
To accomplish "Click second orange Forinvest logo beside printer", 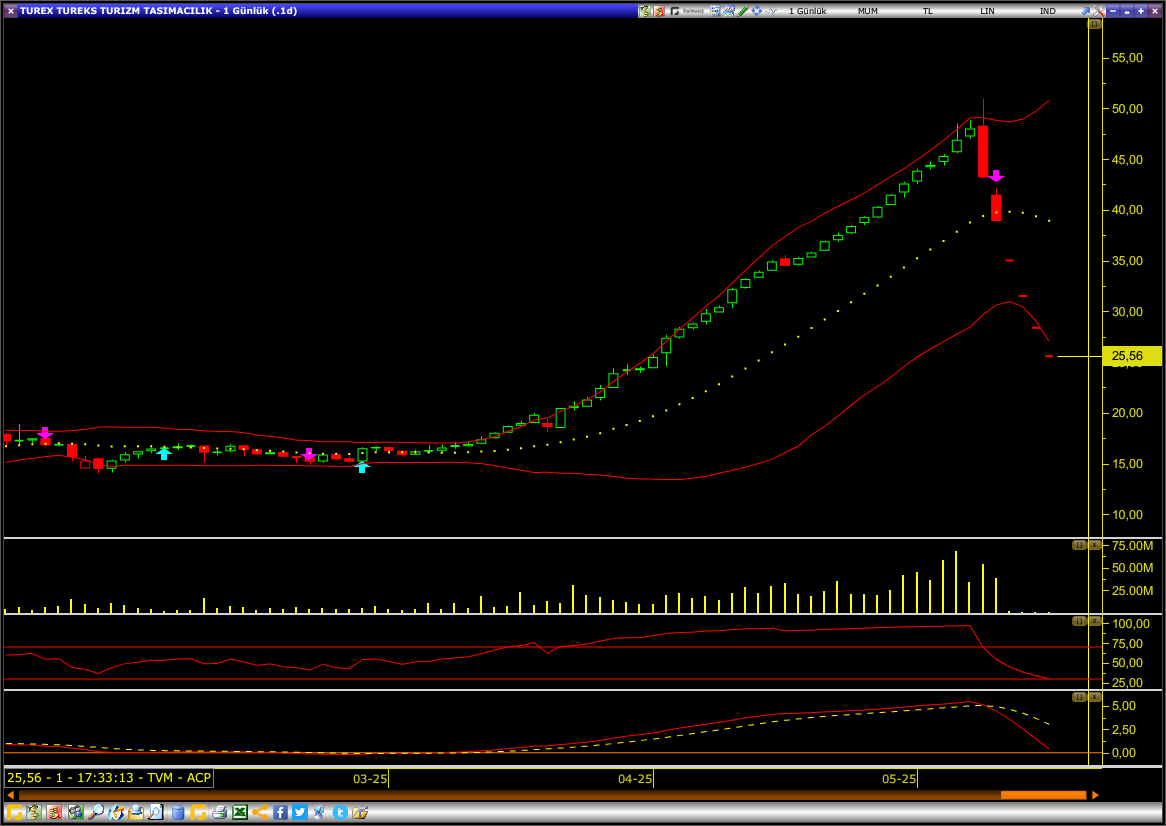I will [x=199, y=813].
